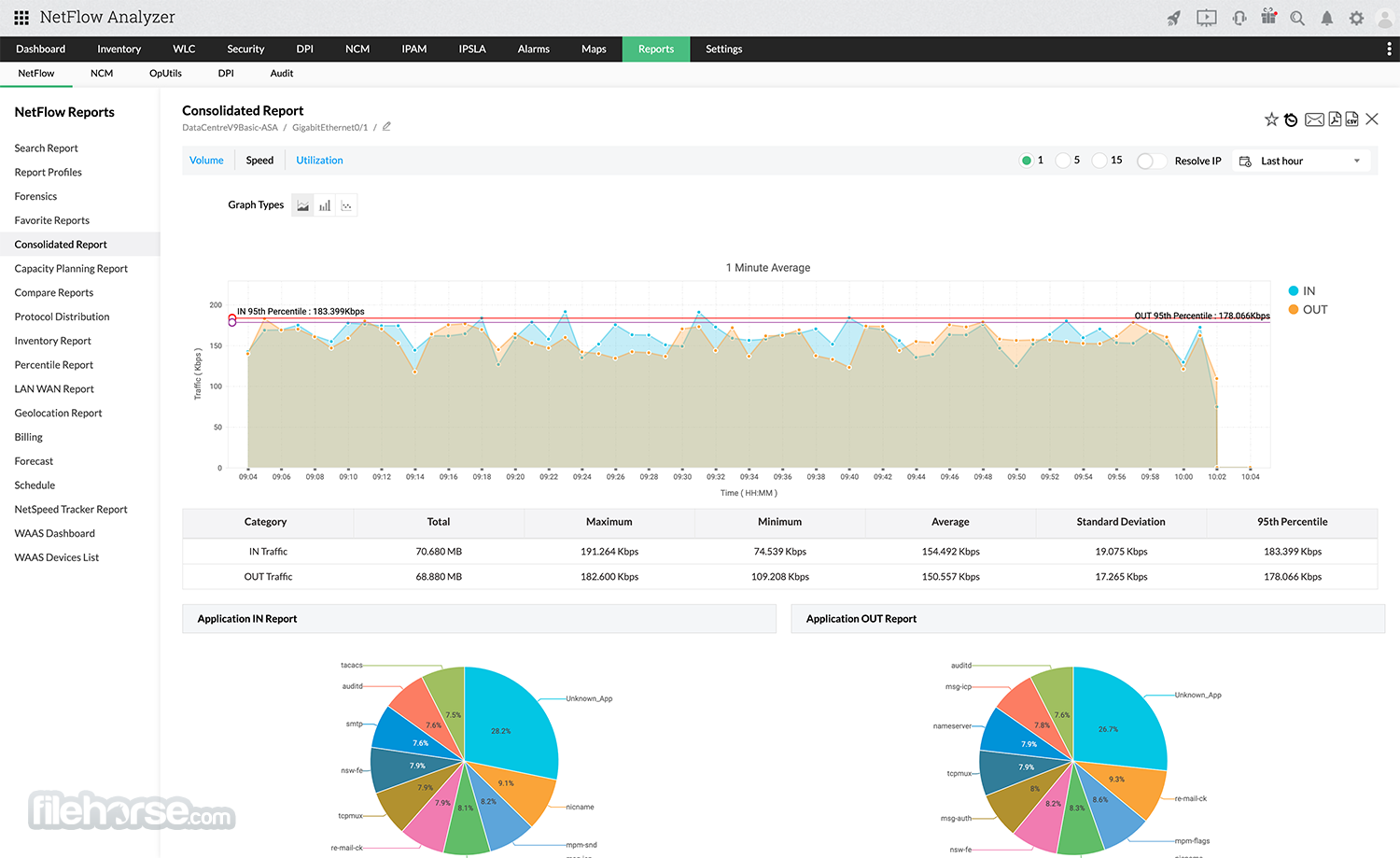Export the report as CSV
The image size is (1400, 858).
1351,120
